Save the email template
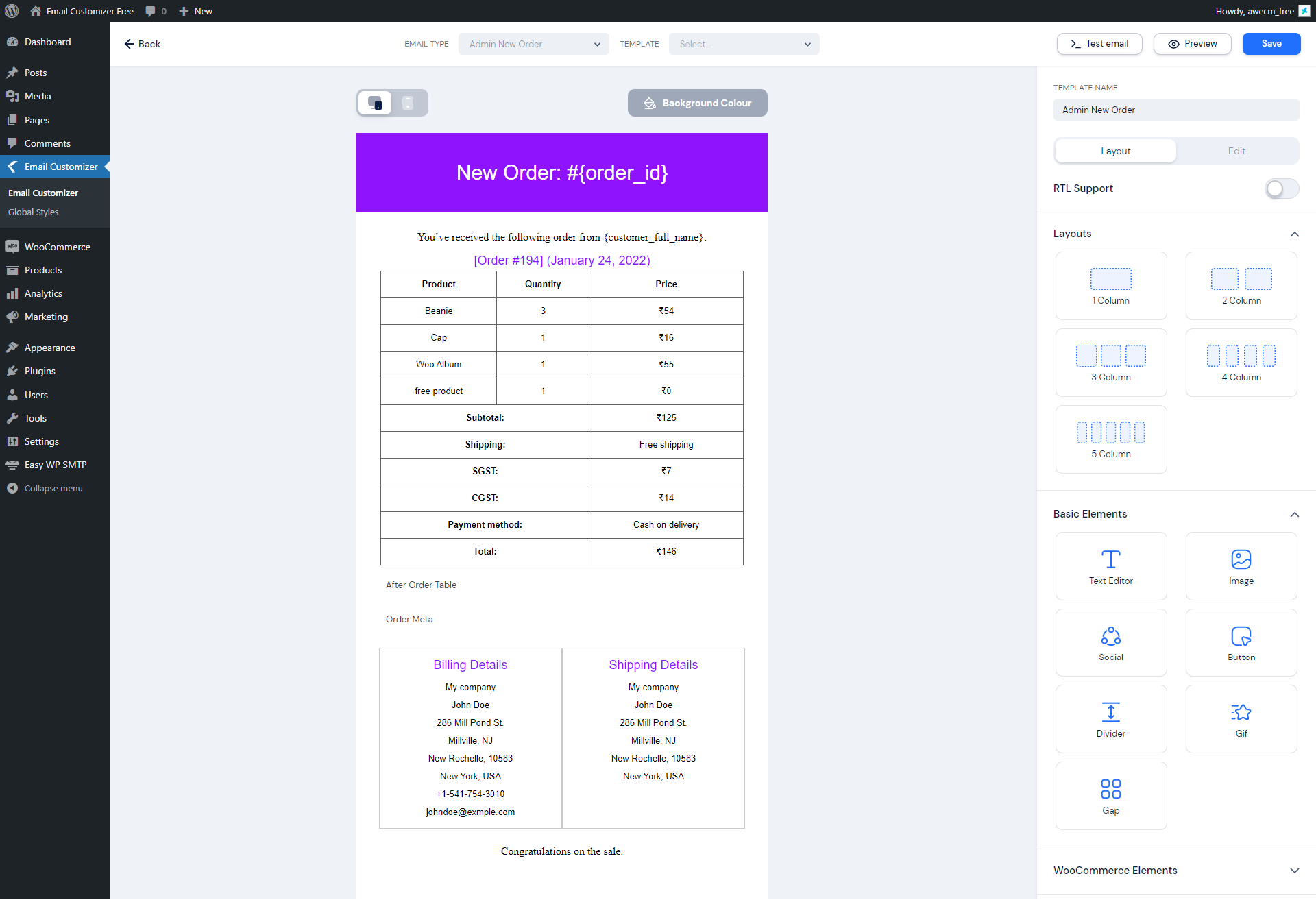The image size is (1316, 900). coord(1271,44)
